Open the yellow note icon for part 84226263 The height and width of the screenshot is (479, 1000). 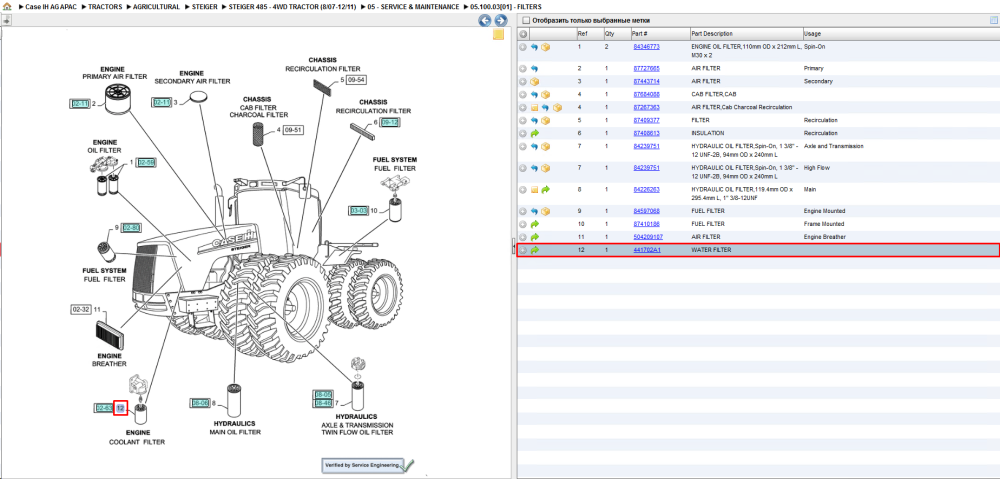point(534,190)
